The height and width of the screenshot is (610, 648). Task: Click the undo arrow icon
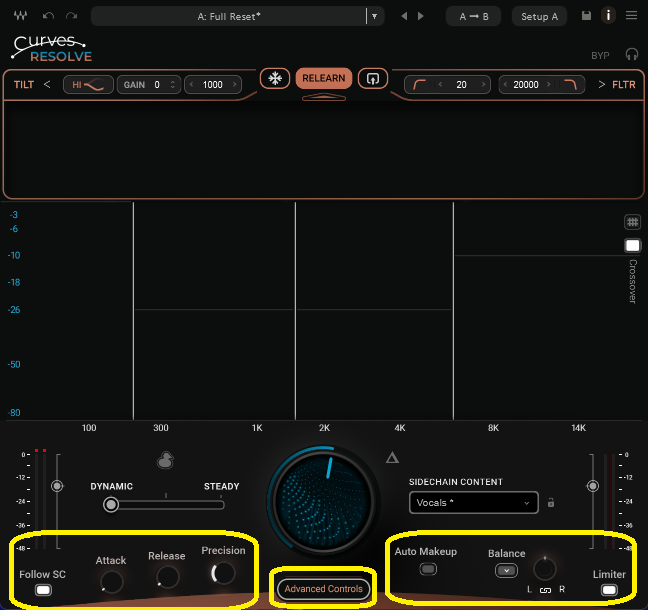pos(48,16)
